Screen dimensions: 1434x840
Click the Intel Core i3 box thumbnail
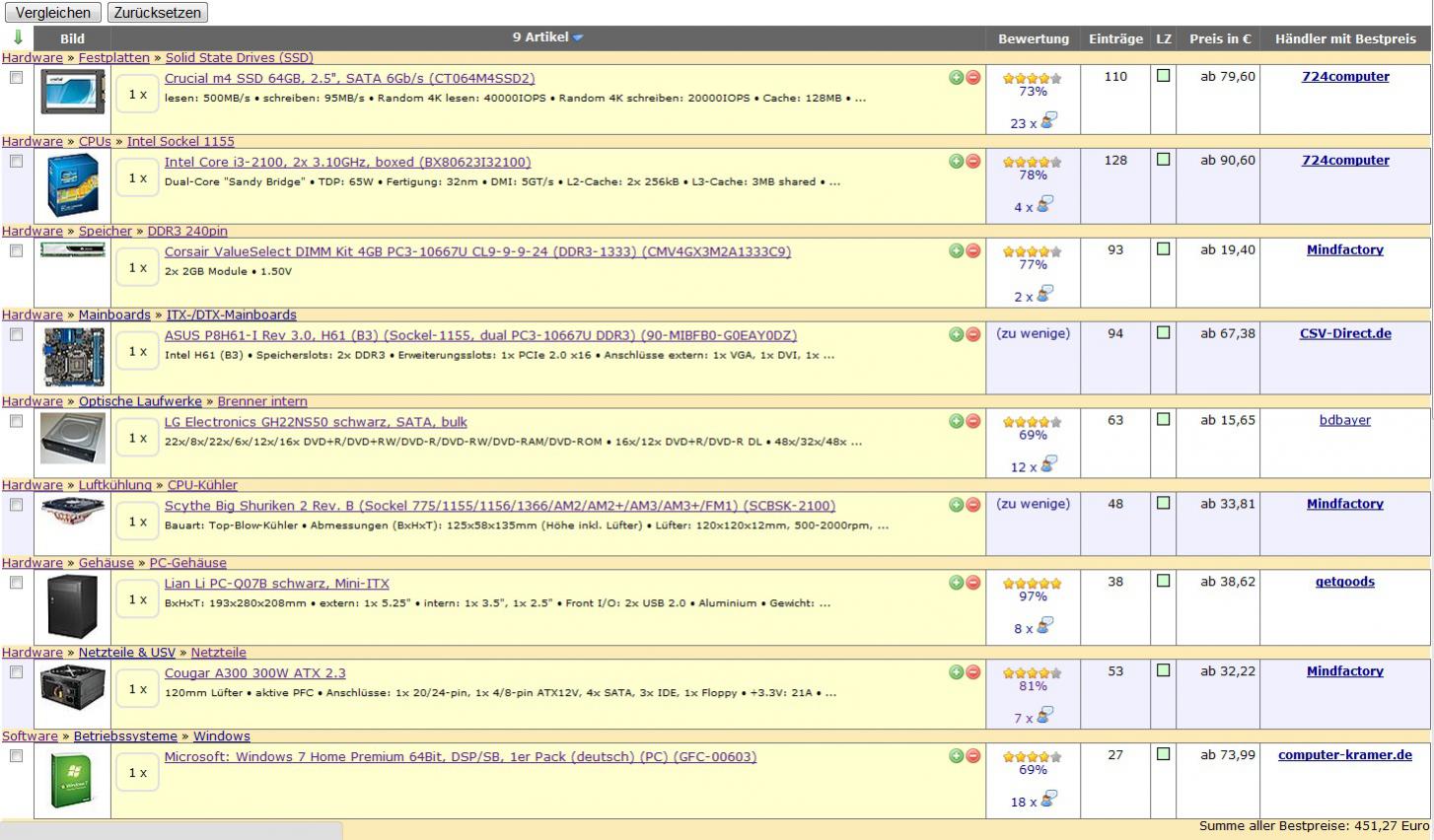pyautogui.click(x=73, y=185)
